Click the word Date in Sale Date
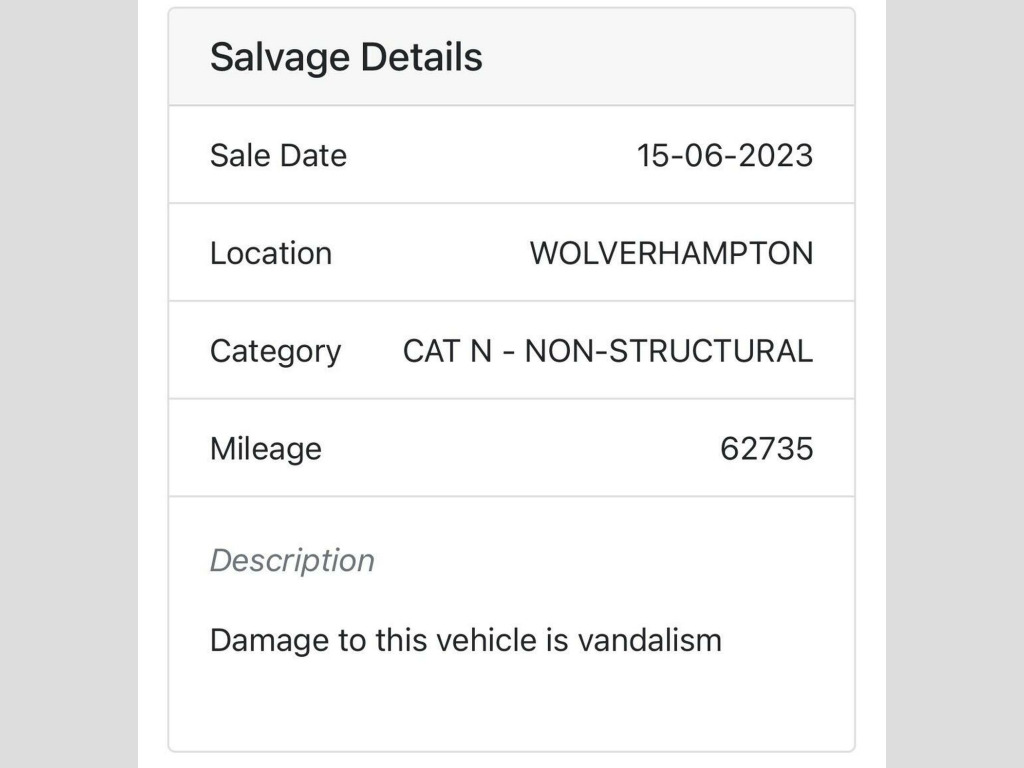1024x768 pixels. coord(313,155)
